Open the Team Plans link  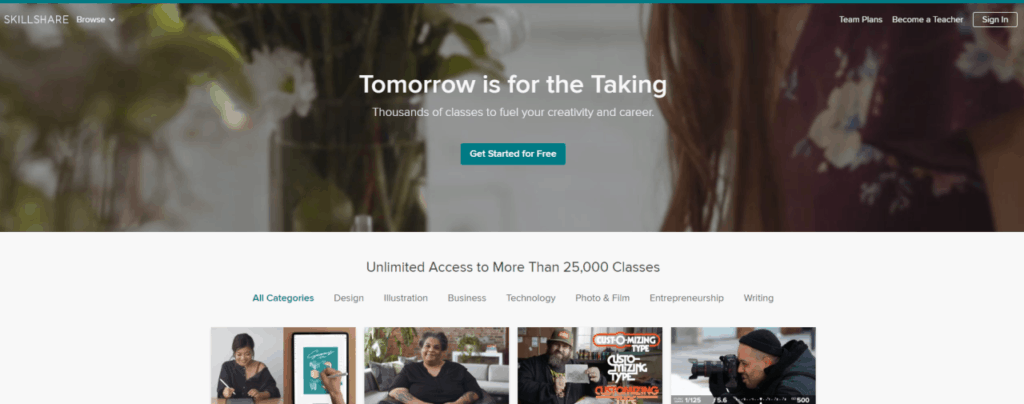pyautogui.click(x=860, y=20)
